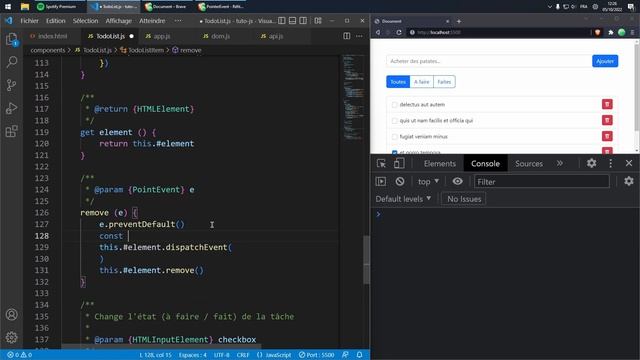Open the Extensions view
This screenshot has width=640, height=360.
11,131
